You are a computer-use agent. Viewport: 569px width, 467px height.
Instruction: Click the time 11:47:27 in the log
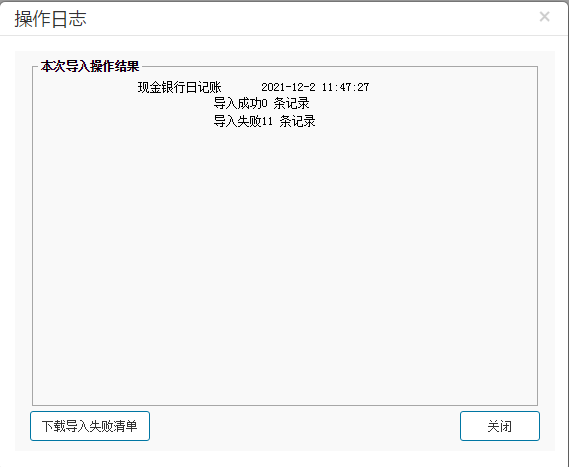[345, 87]
